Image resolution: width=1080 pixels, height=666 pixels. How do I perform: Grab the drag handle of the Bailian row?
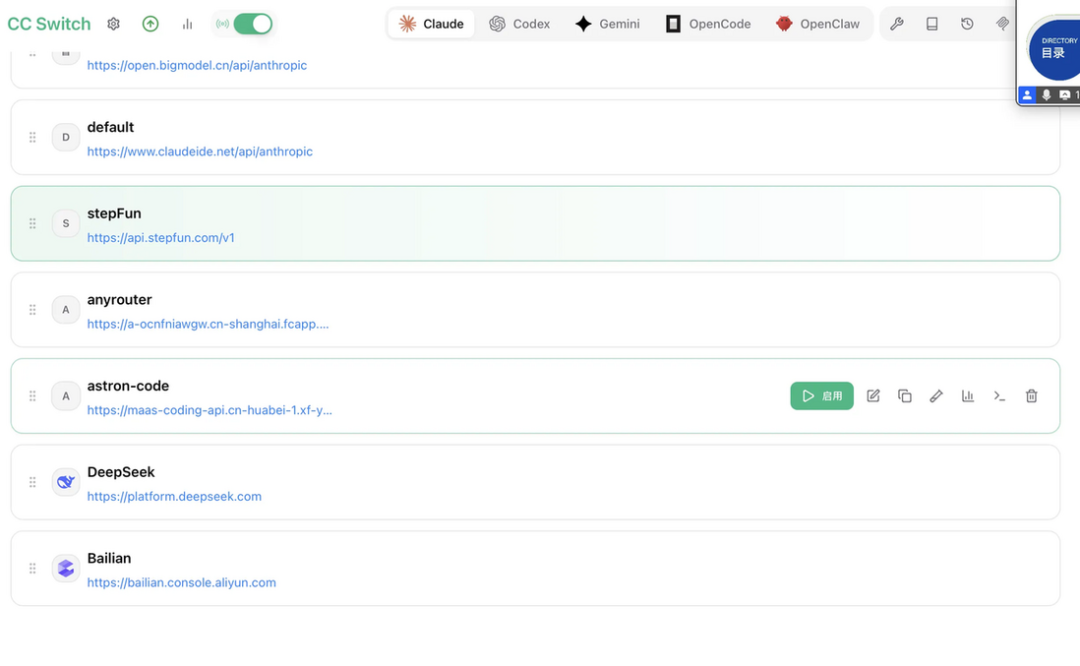[x=32, y=568]
